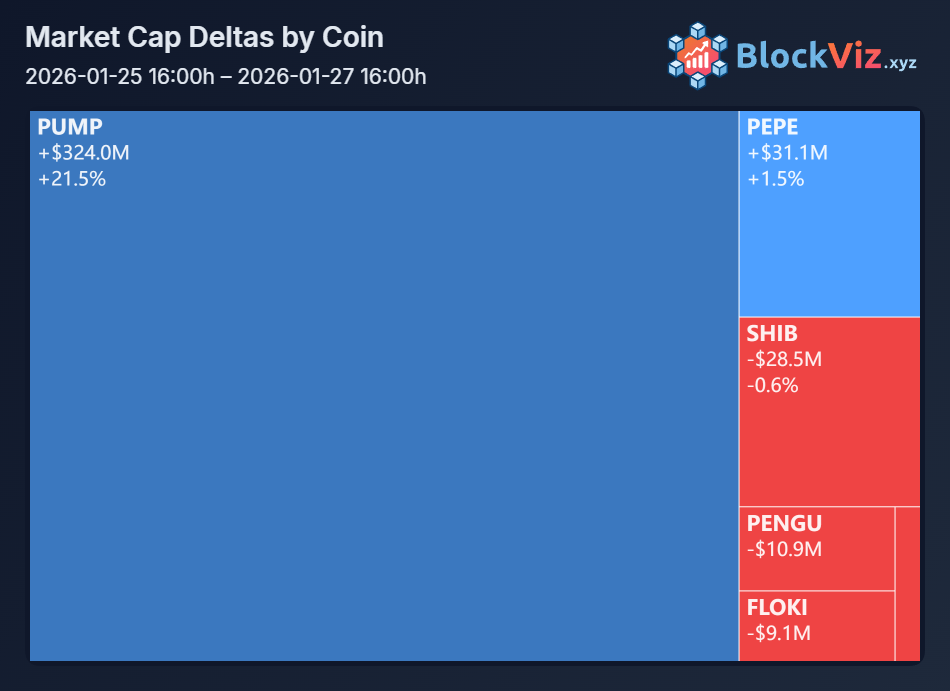Click the +1.5% PEPE percentage
The image size is (950, 691).
[776, 179]
